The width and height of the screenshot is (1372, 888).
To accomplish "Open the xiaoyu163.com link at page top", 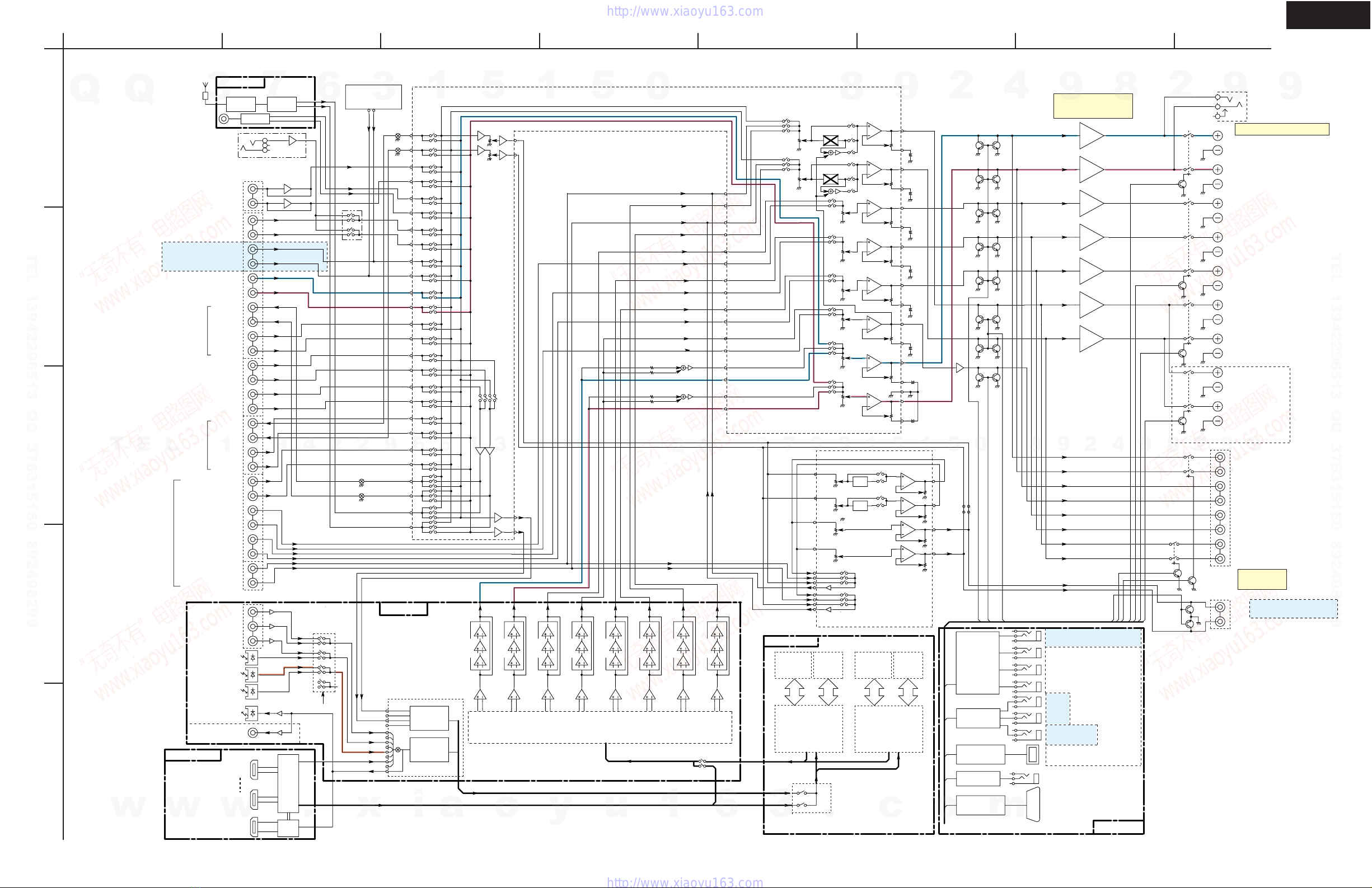I will (684, 11).
